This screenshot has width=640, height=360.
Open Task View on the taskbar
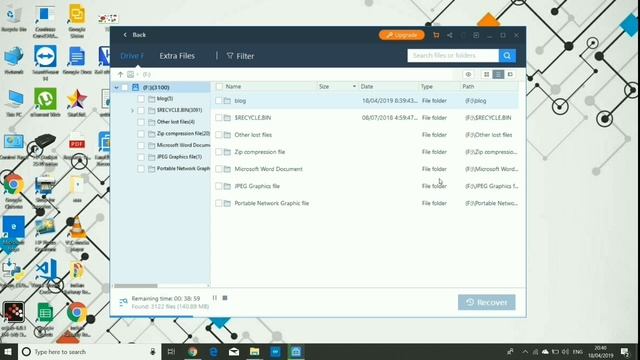[x=171, y=351]
